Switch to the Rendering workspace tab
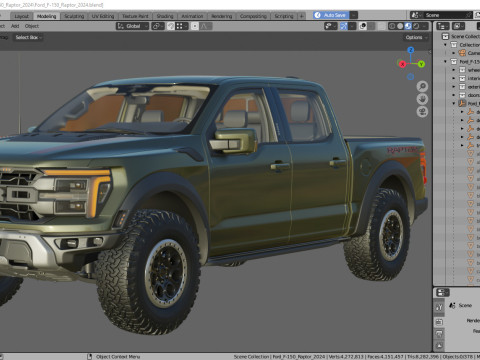Screen dimensions: 480x360 coord(221,16)
